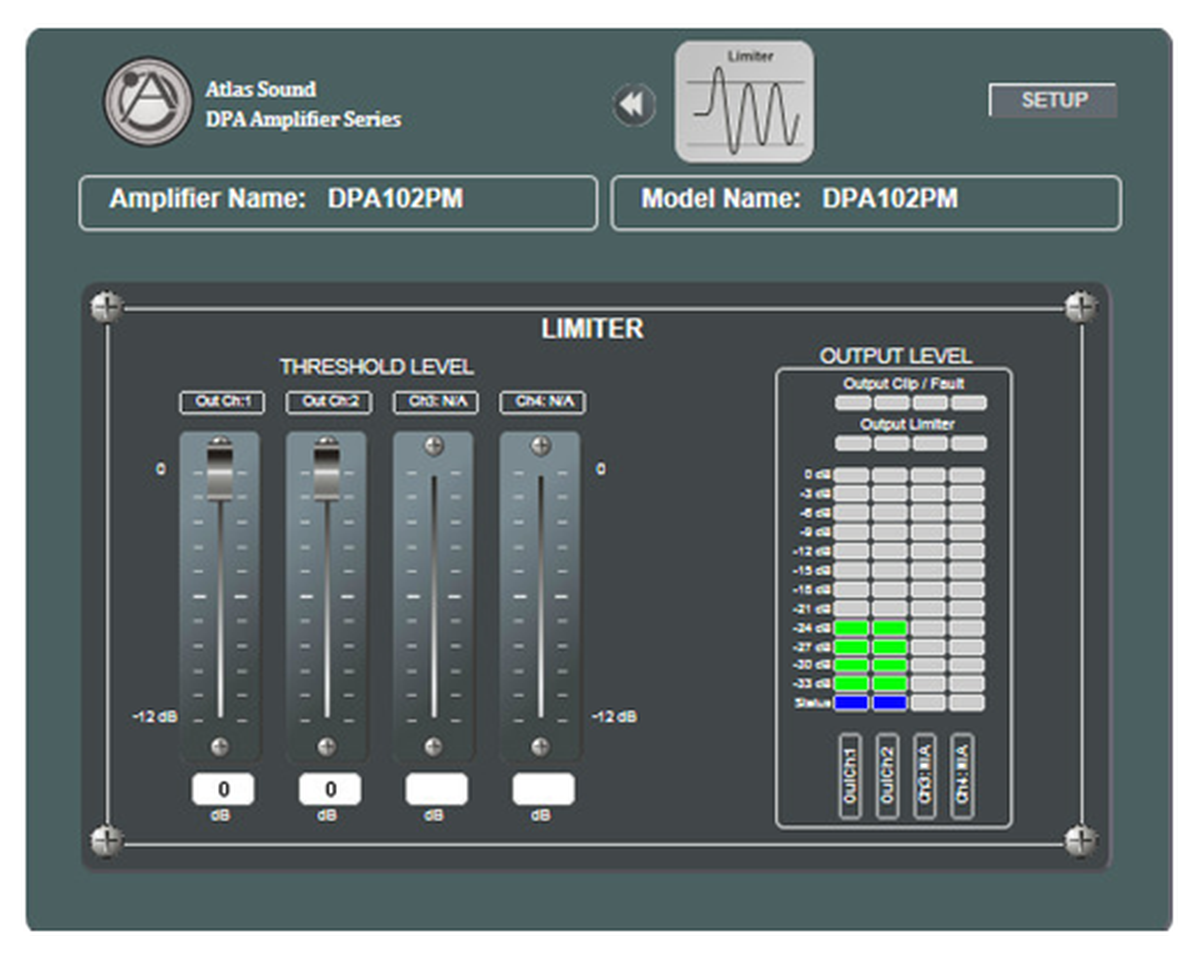Open the Limiter waveform icon
Screen dimensions: 1200x965
(744, 102)
